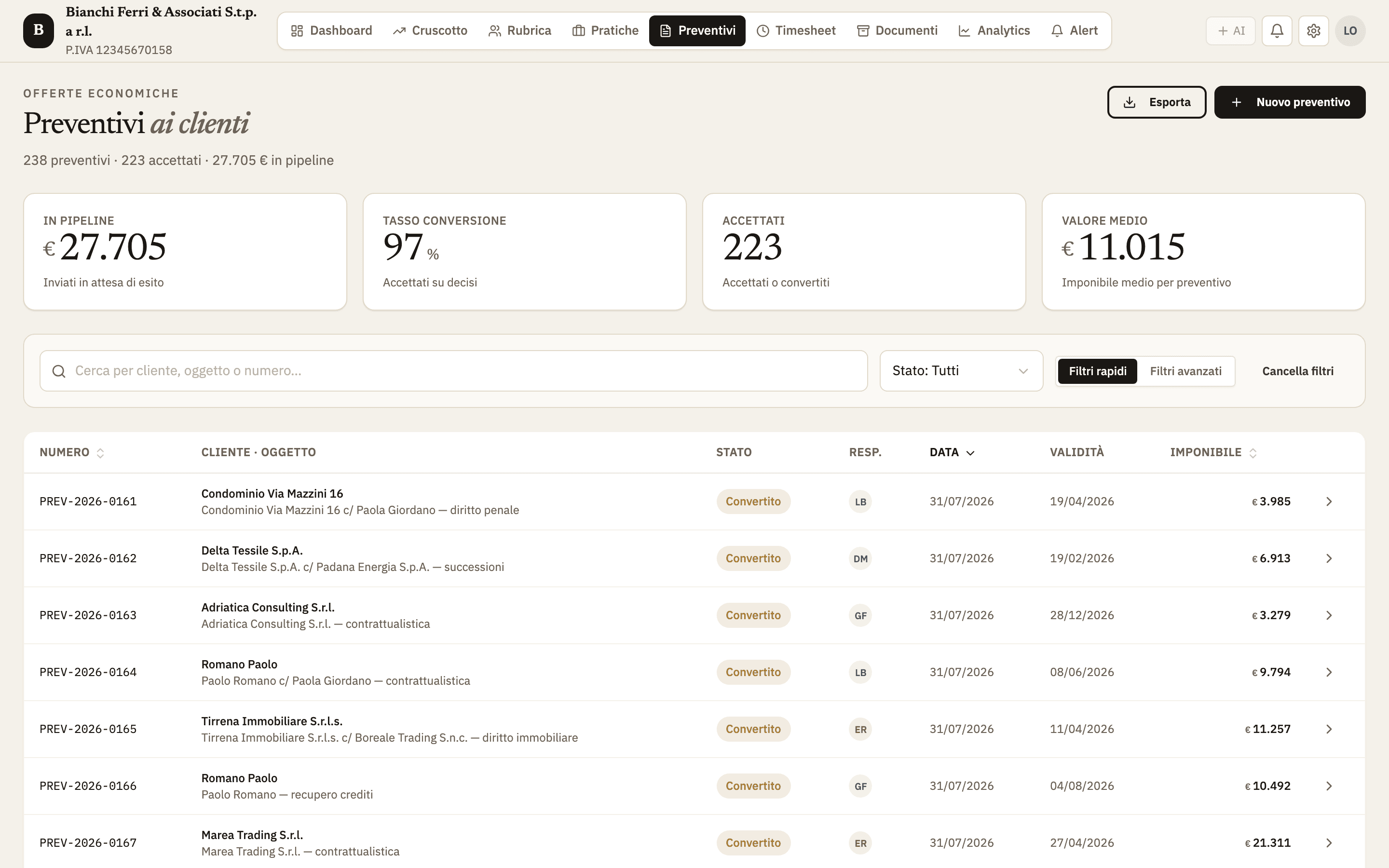Click amount "€ 11.257"
This screenshot has width=1389, height=868.
pyautogui.click(x=1267, y=729)
